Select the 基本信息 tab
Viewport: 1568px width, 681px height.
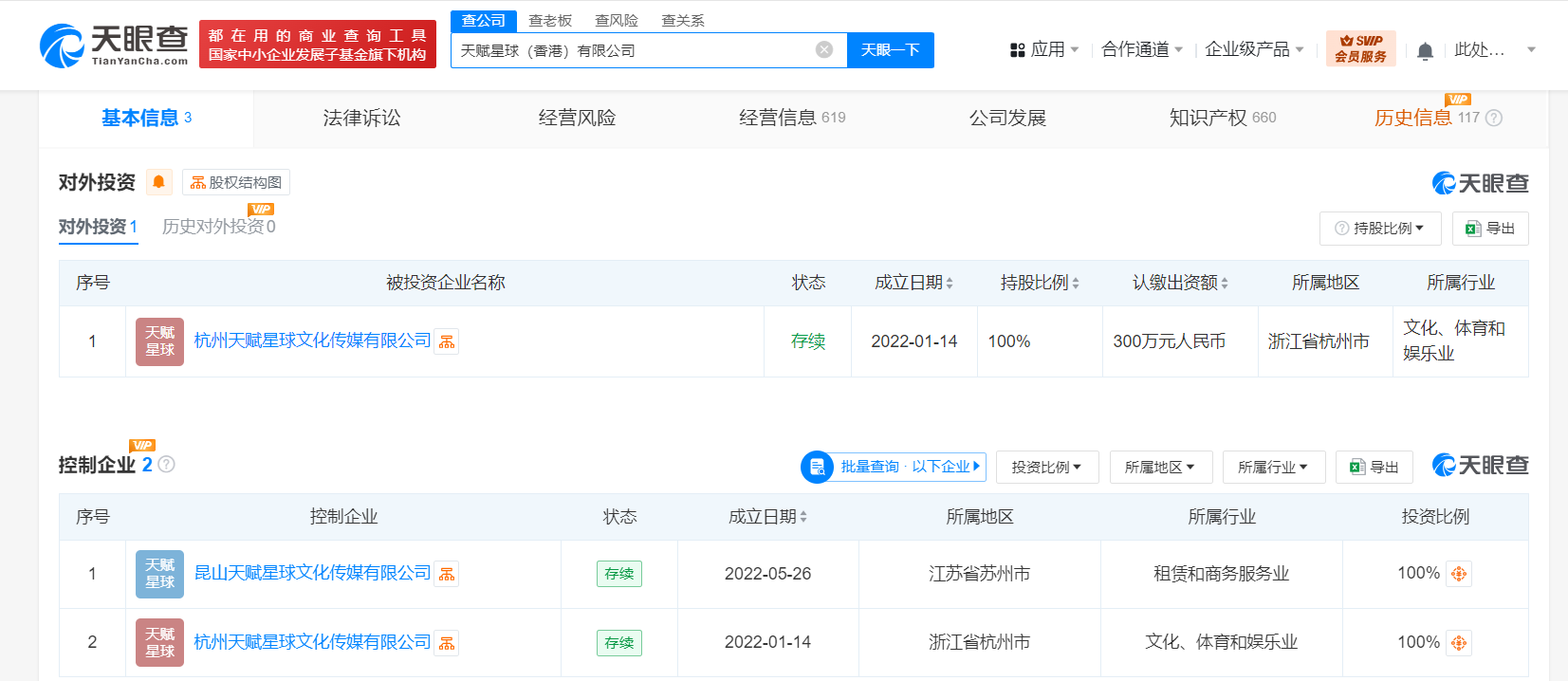(x=146, y=118)
